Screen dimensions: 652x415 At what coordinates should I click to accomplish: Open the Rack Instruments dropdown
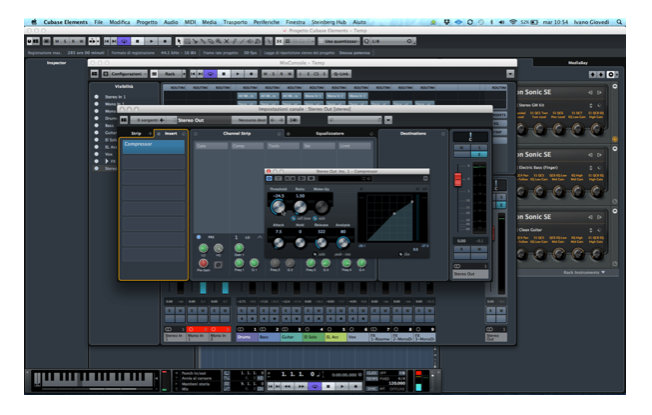tap(584, 272)
